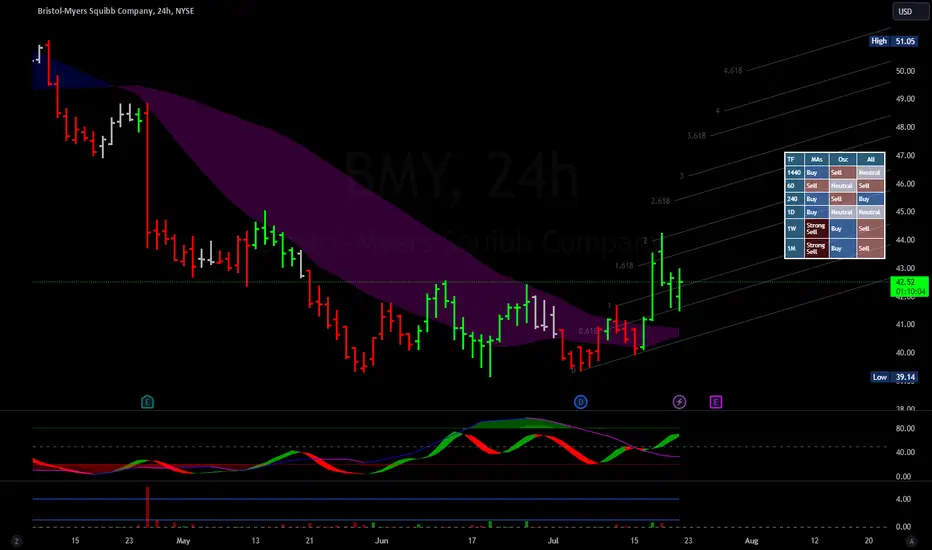Click the All column header
The image size is (932, 550).
point(870,159)
